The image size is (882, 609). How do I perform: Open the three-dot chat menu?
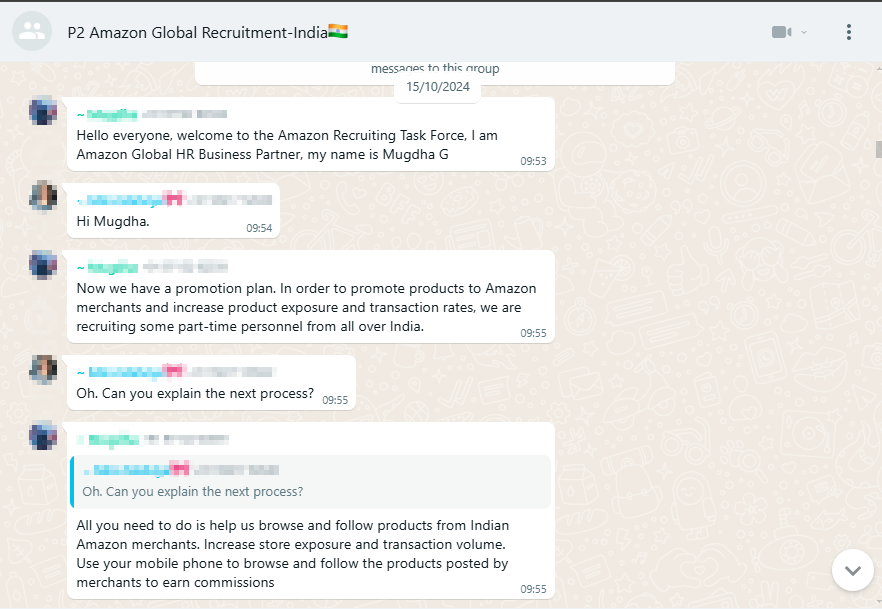coord(849,32)
